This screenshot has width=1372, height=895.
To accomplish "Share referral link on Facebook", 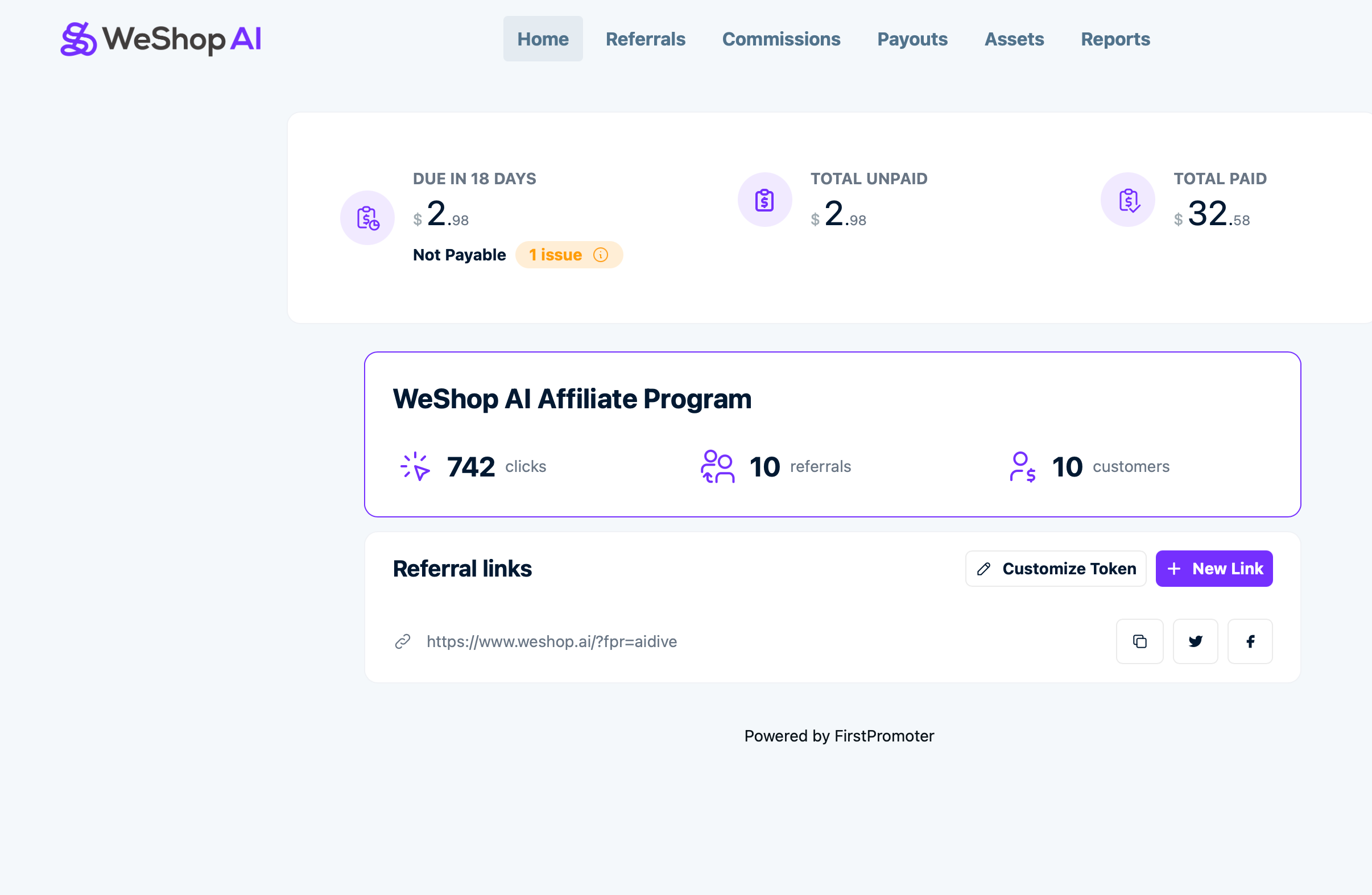I will coord(1250,641).
